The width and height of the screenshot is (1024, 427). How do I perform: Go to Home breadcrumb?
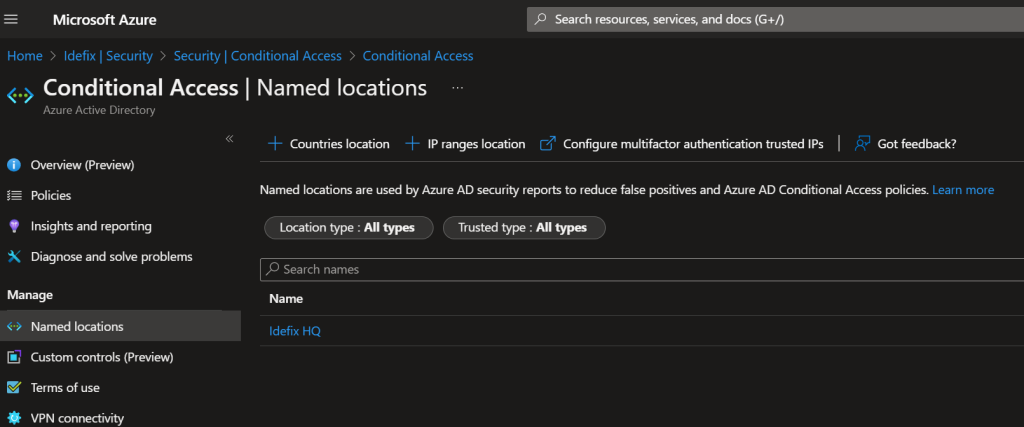pyautogui.click(x=25, y=56)
